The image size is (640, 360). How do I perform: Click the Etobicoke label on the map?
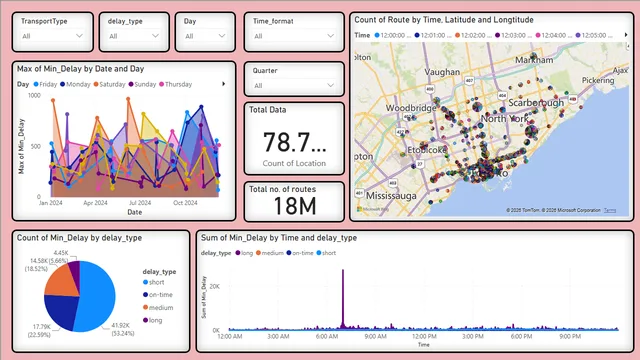click(x=427, y=150)
